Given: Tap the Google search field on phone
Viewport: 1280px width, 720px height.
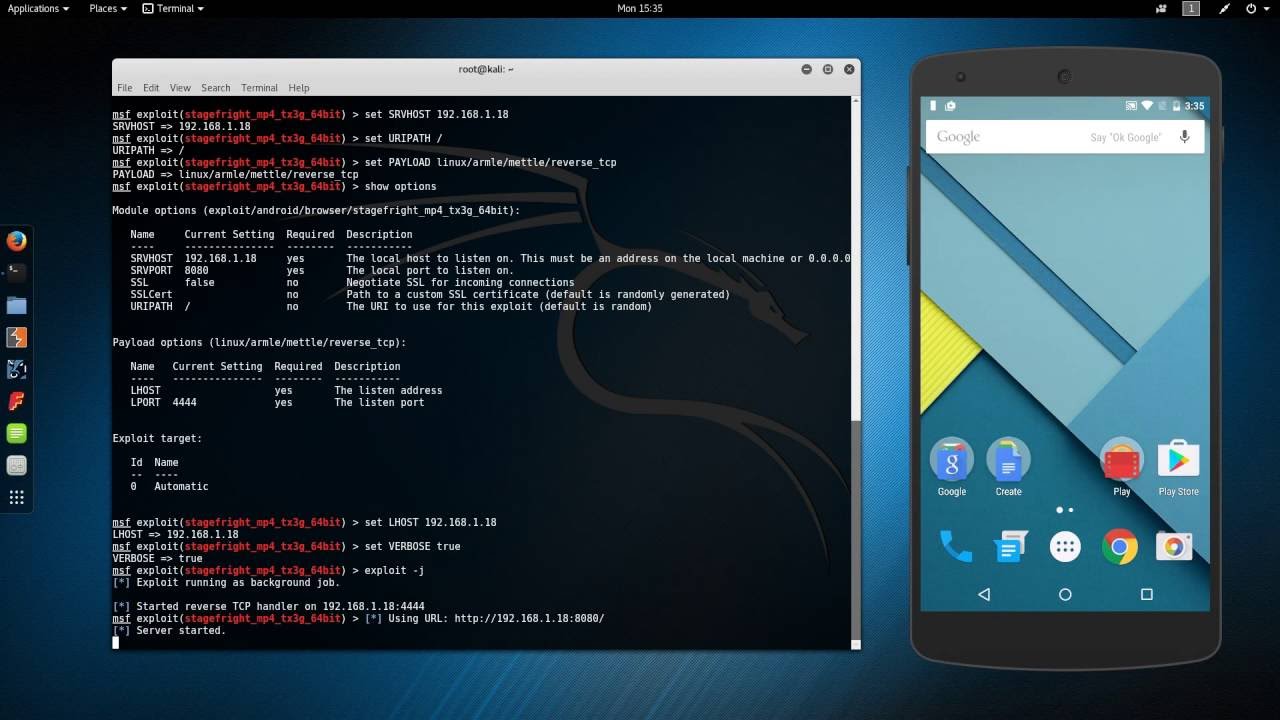Looking at the screenshot, I should (x=1065, y=137).
